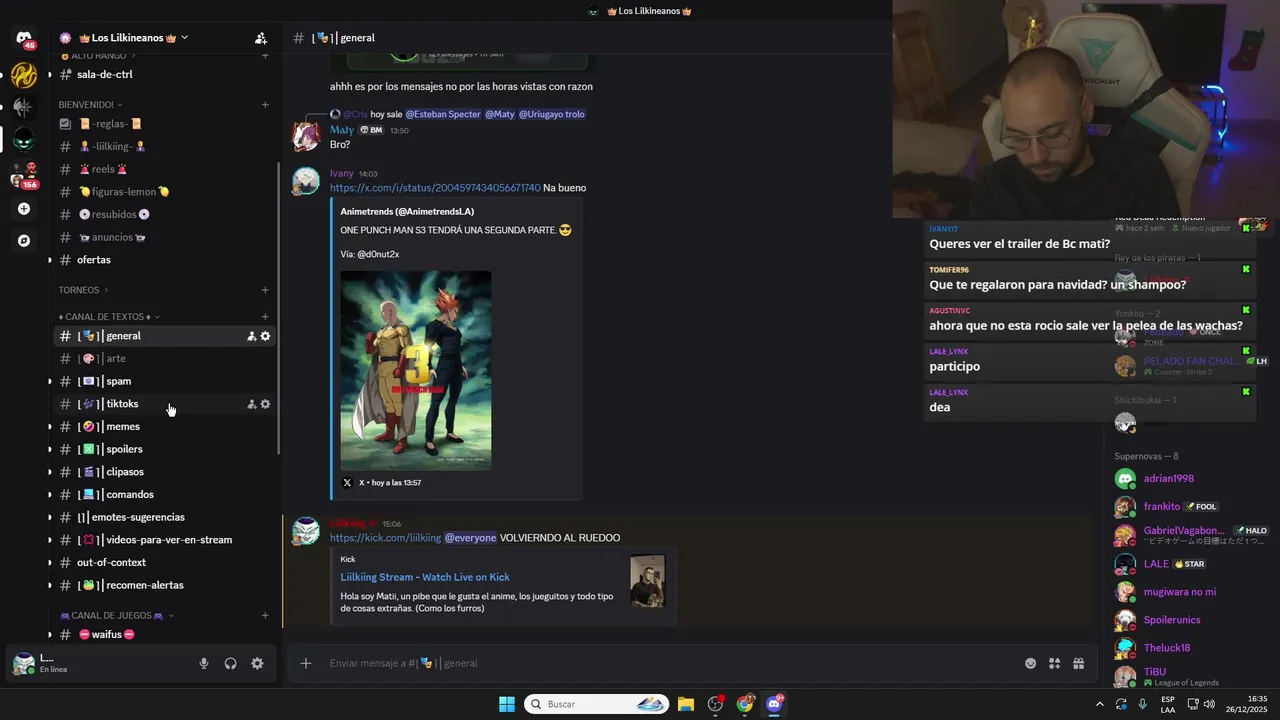
Task: Expand threads arrow next to spam channel
Action: 50,381
